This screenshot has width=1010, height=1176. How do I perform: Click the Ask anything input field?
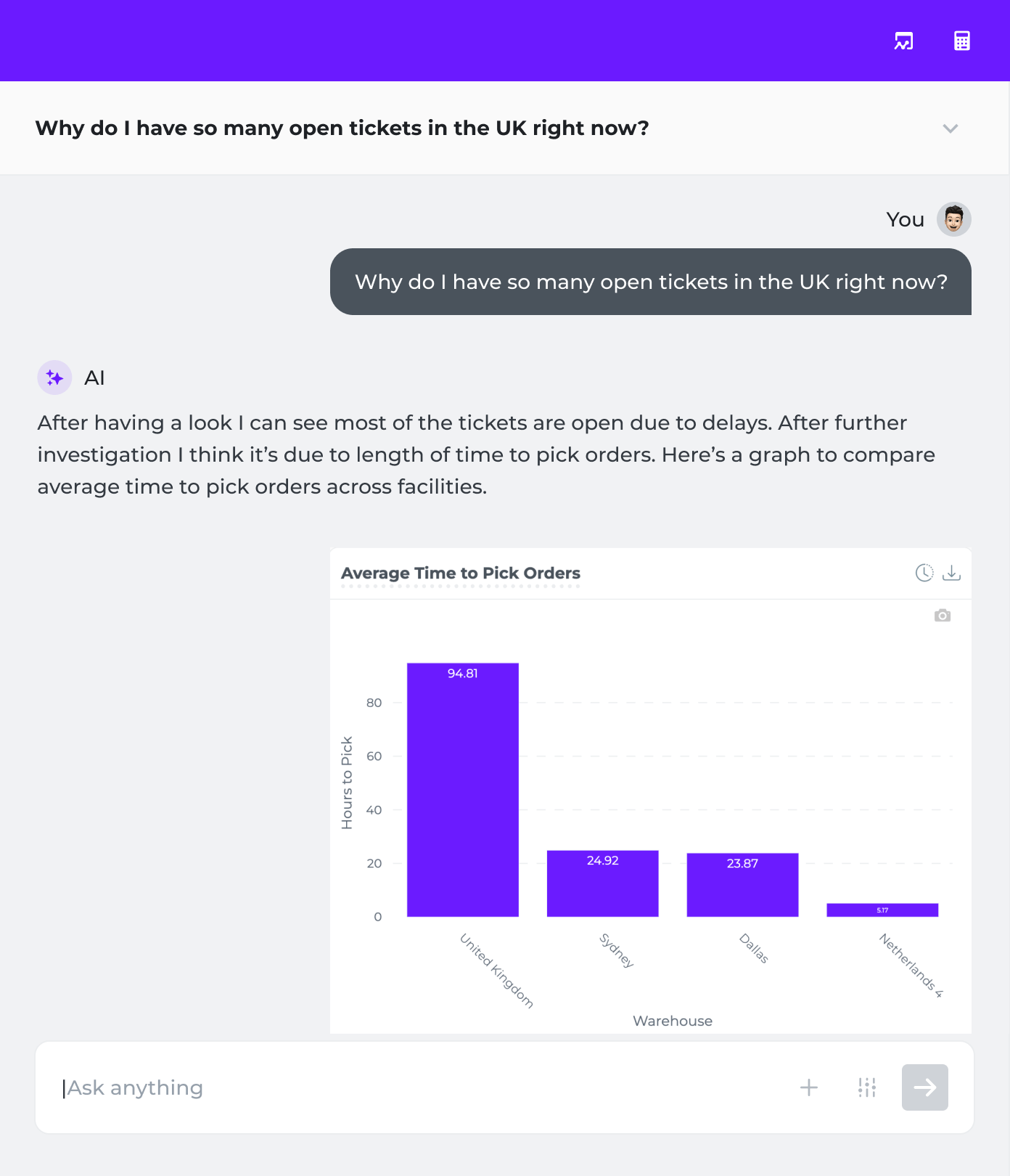coord(421,1087)
